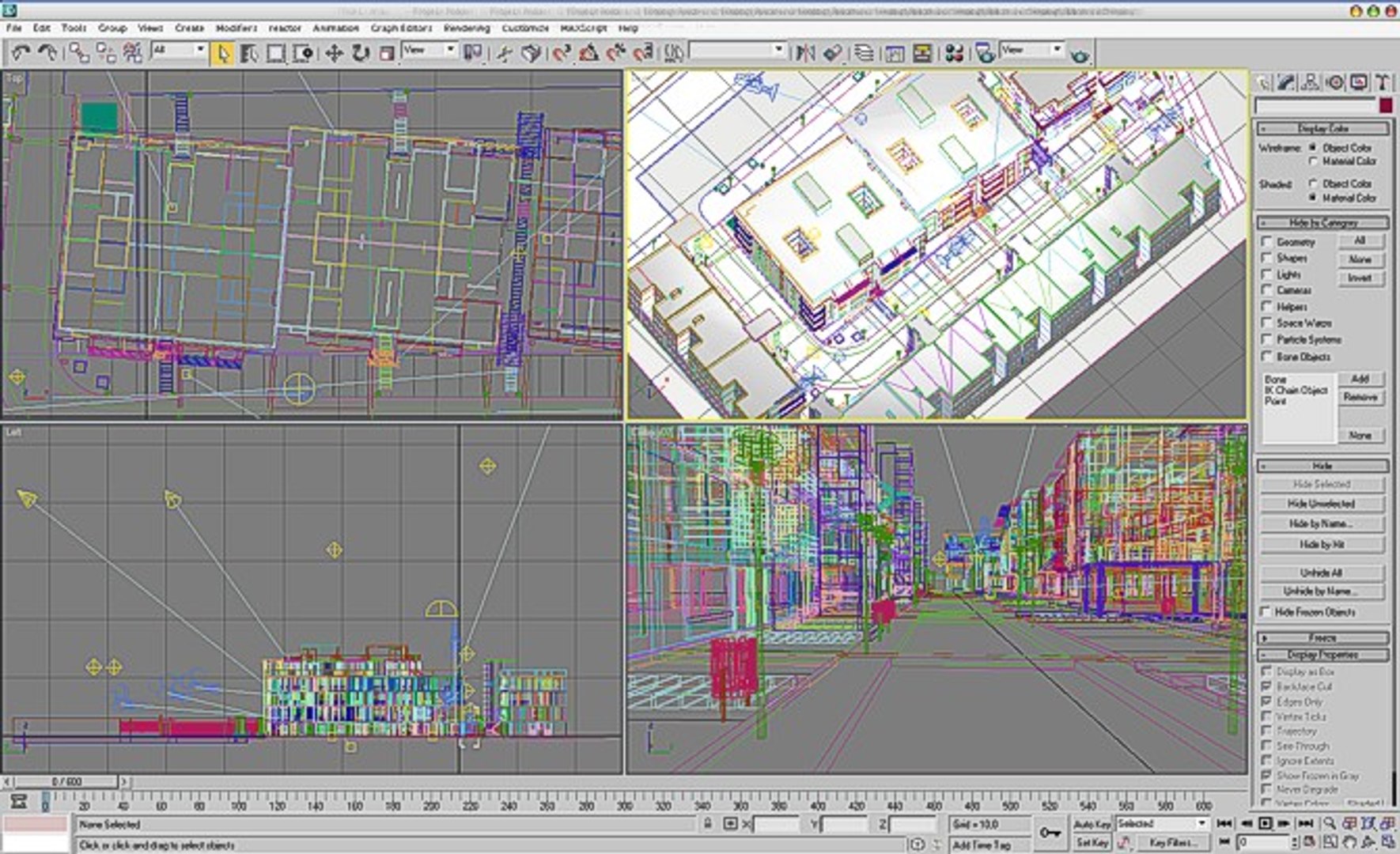Open the Modify panel tab icon

pyautogui.click(x=1287, y=82)
